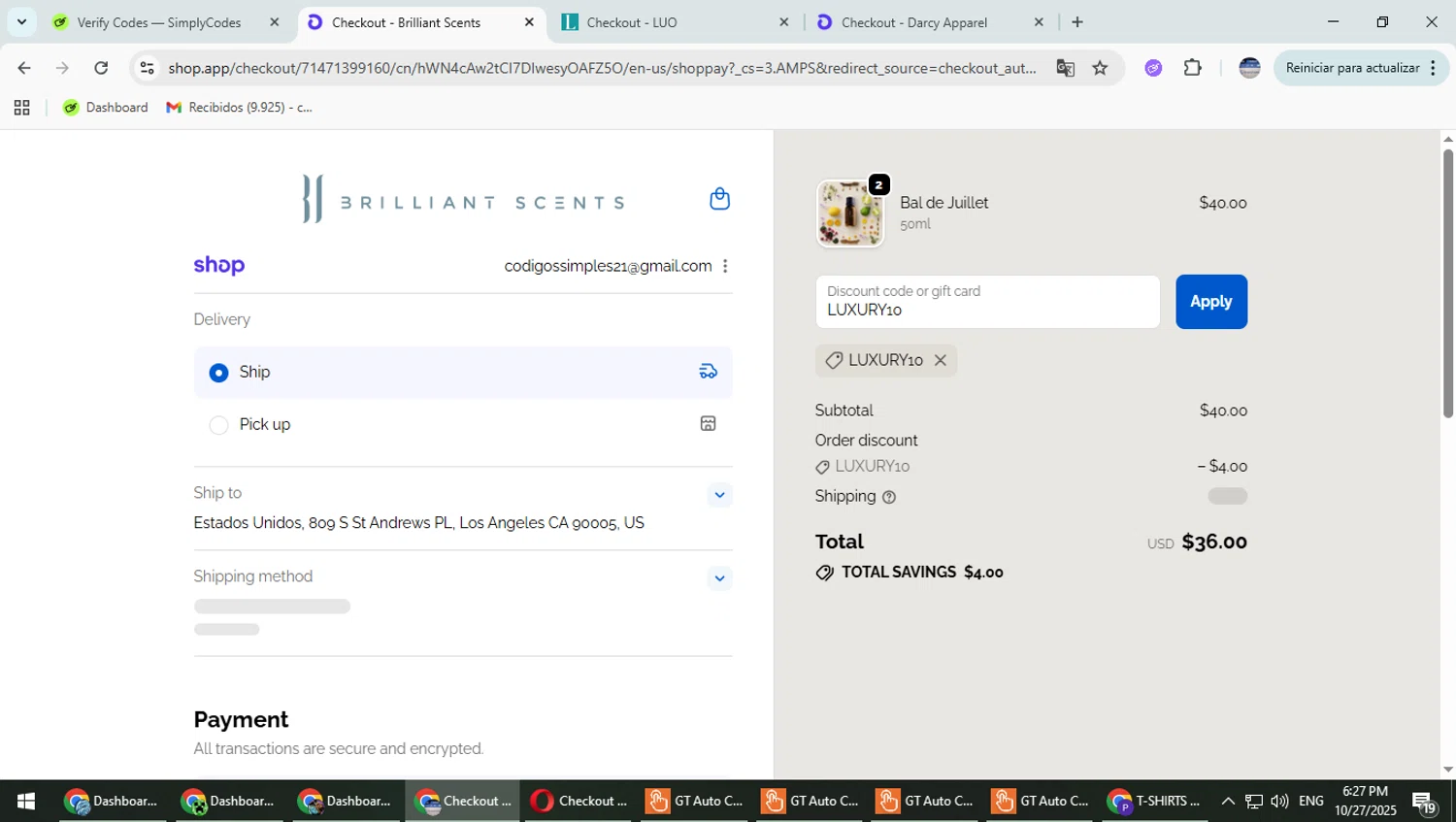Viewport: 1456px width, 822px height.
Task: Open the Opera Checkout taskbar item
Action: click(x=580, y=802)
